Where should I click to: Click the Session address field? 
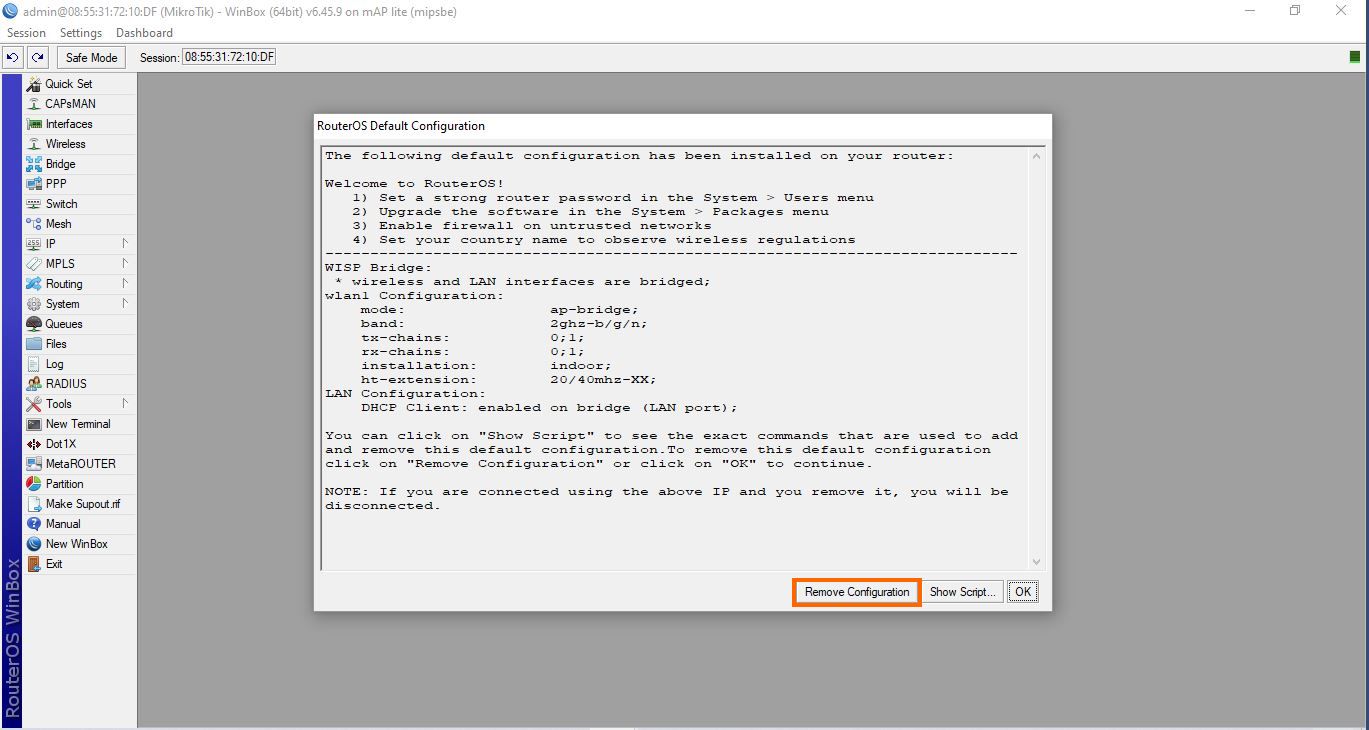point(228,58)
